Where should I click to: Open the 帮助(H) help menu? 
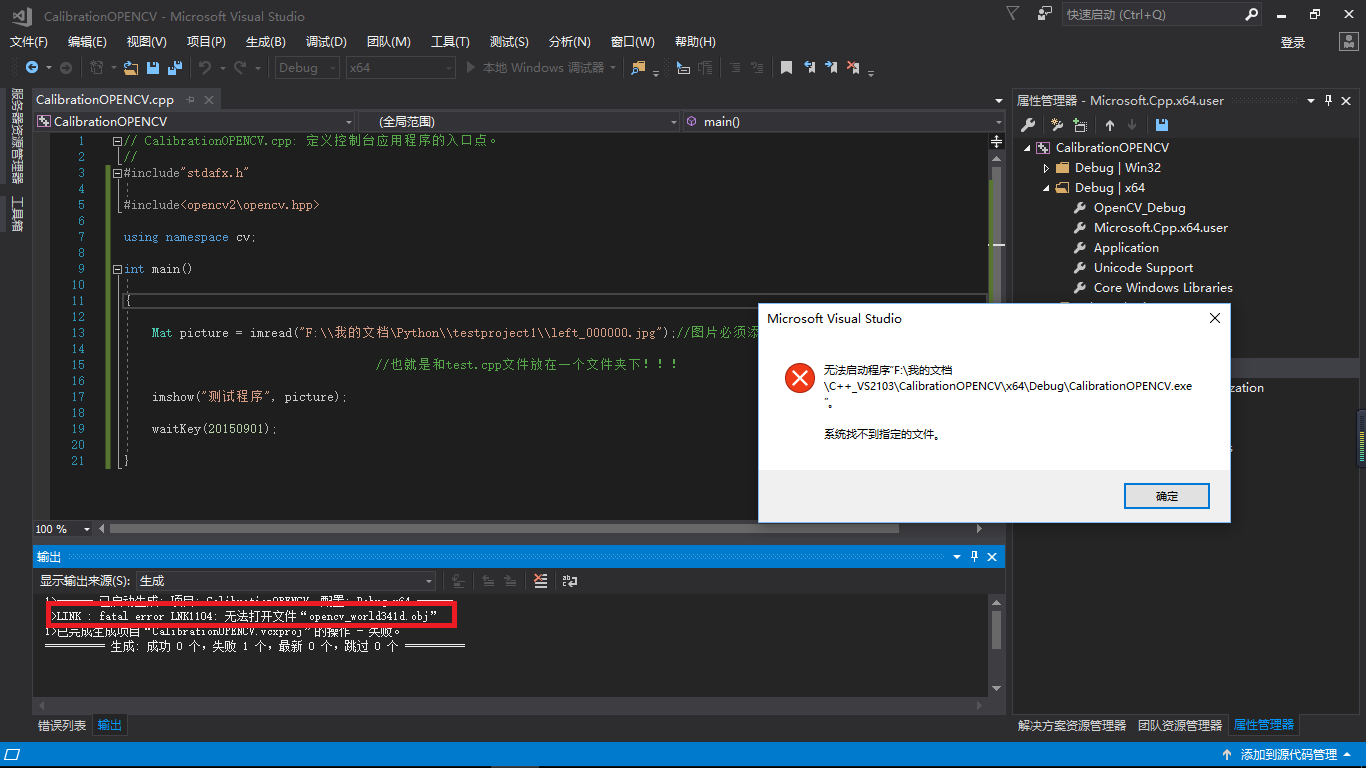click(x=695, y=42)
